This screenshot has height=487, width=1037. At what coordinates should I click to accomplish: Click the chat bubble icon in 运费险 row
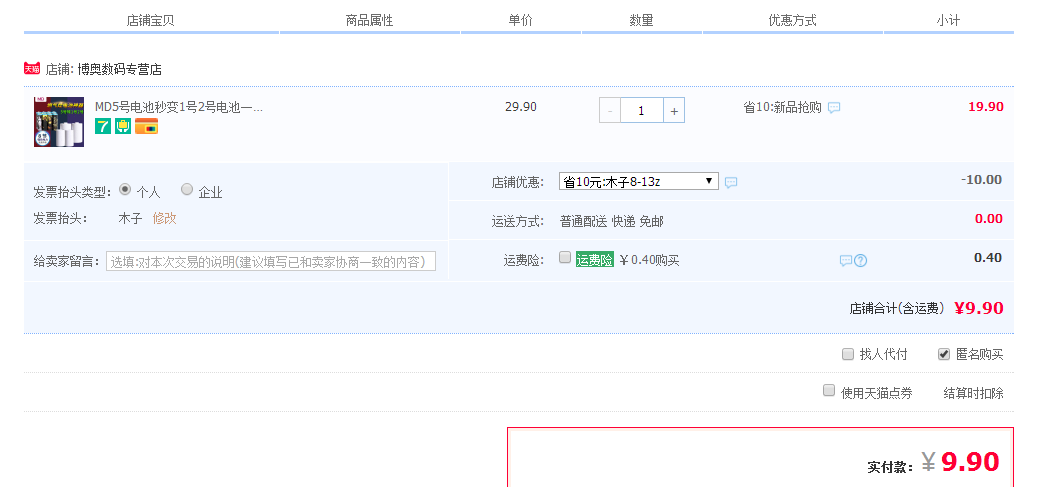845,260
